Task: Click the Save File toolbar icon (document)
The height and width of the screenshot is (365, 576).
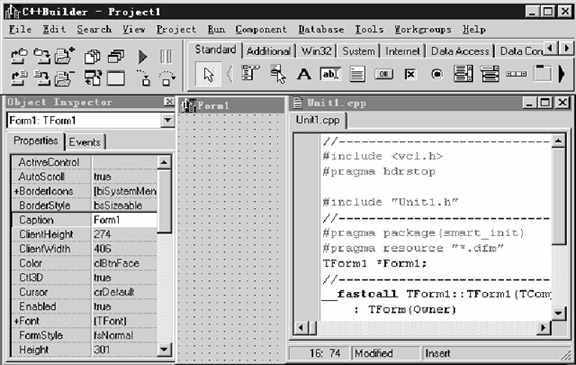Action: [42, 78]
